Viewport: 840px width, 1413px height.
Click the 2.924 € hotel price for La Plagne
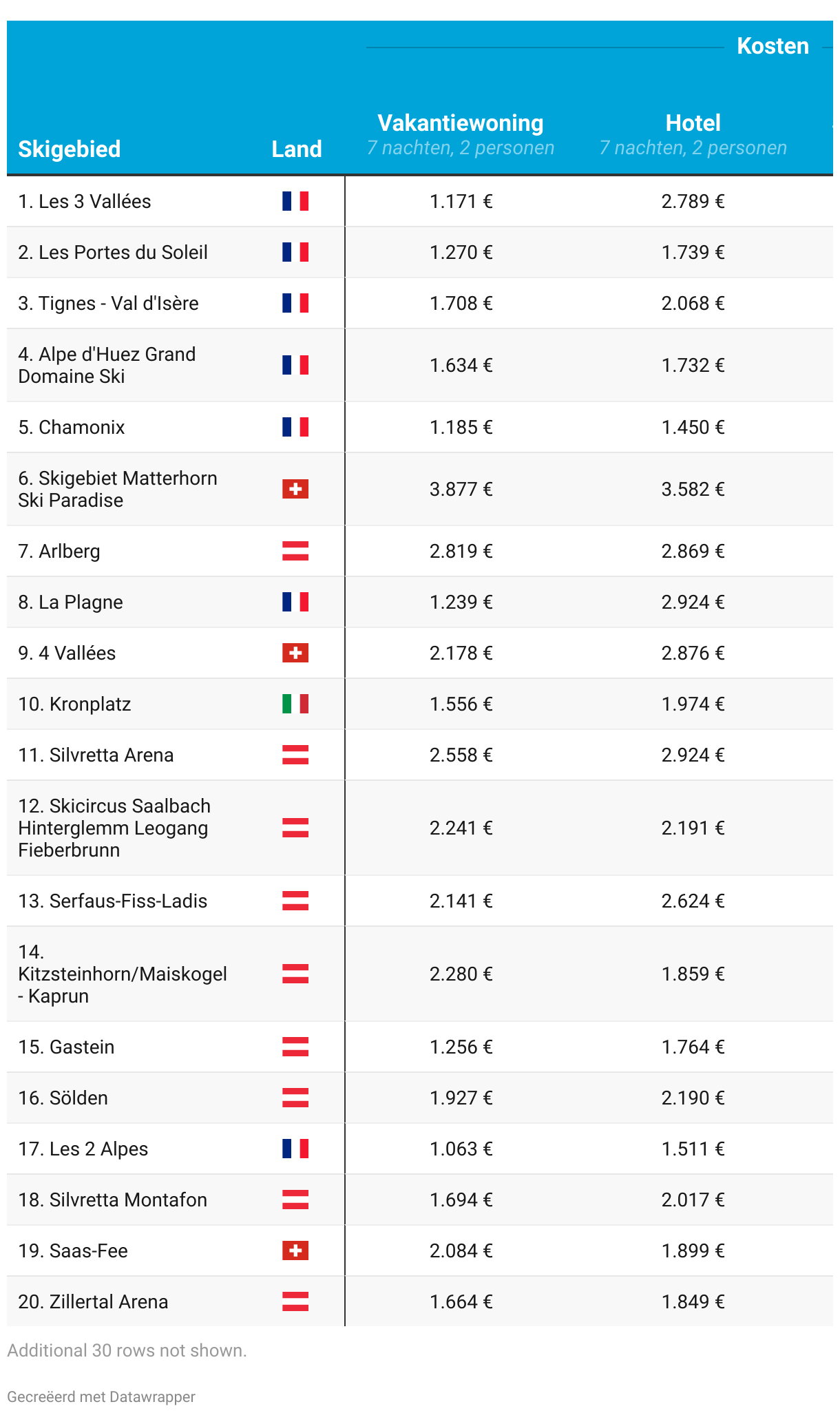coord(693,602)
